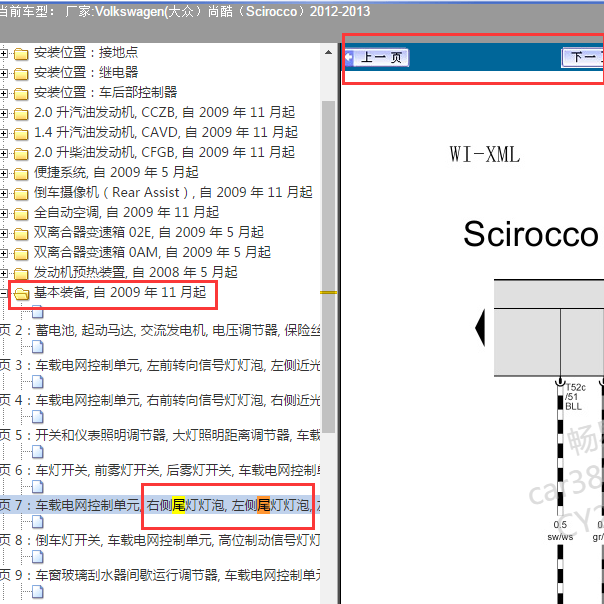Collapse the 基本装备 node
Viewport: 604px width, 604px height.
(x=3, y=294)
